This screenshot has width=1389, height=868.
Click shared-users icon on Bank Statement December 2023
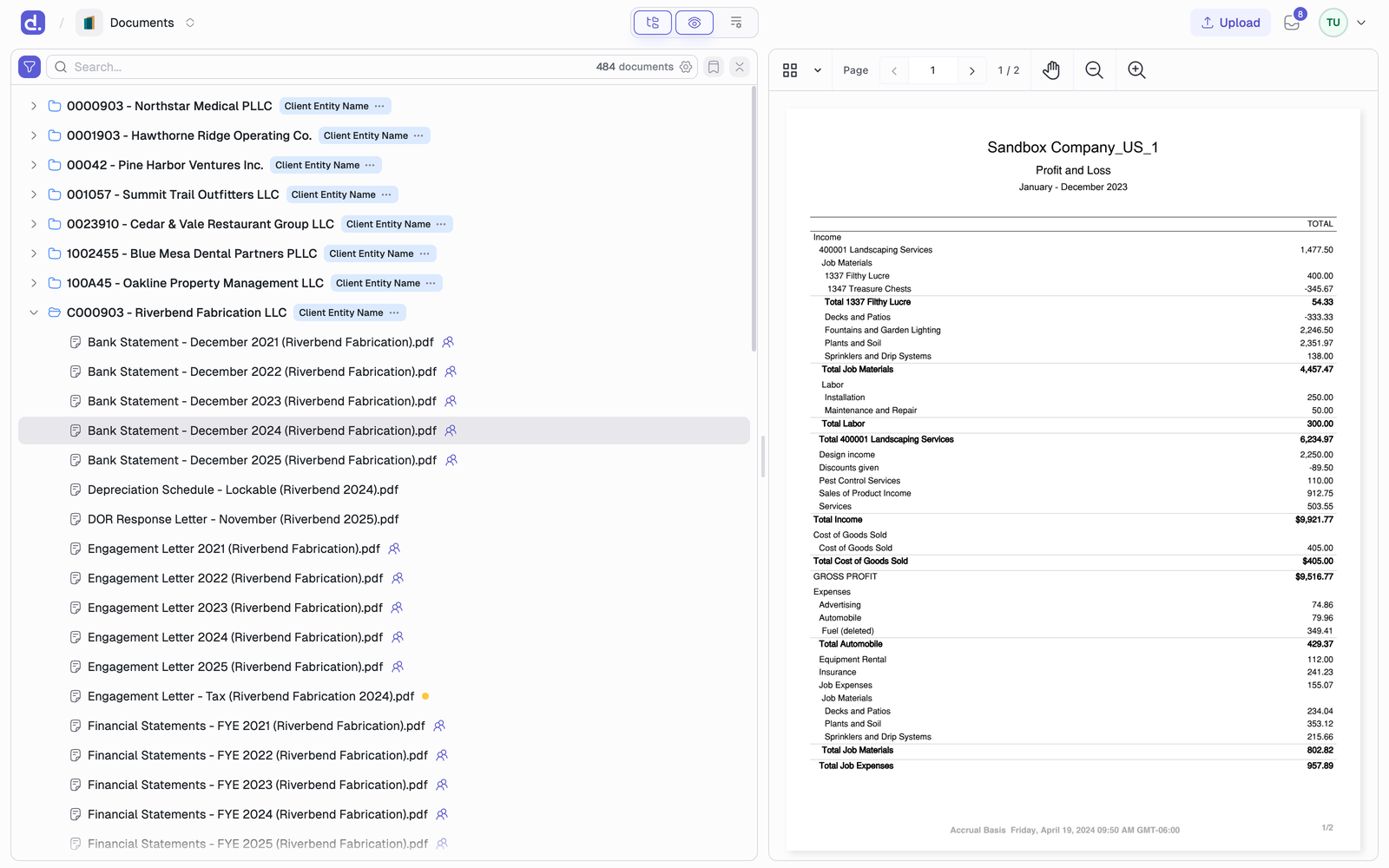[x=451, y=401]
